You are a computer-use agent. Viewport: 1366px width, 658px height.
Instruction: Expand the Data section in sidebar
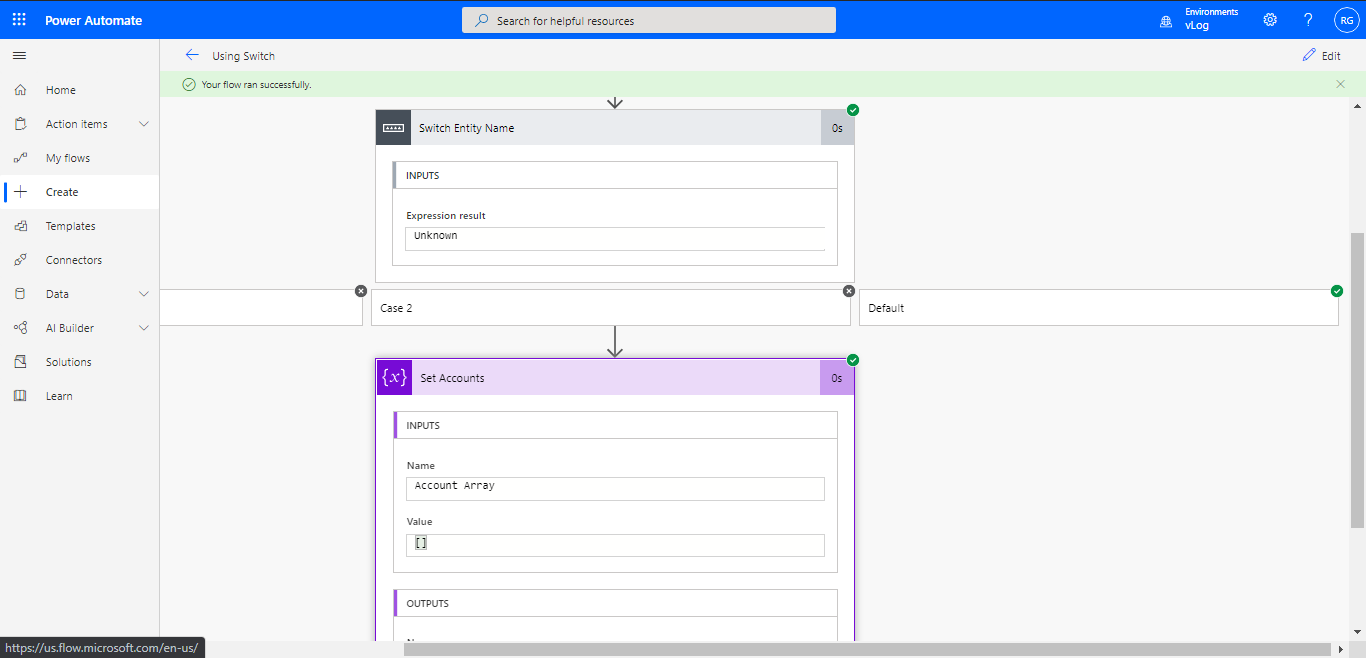(143, 293)
